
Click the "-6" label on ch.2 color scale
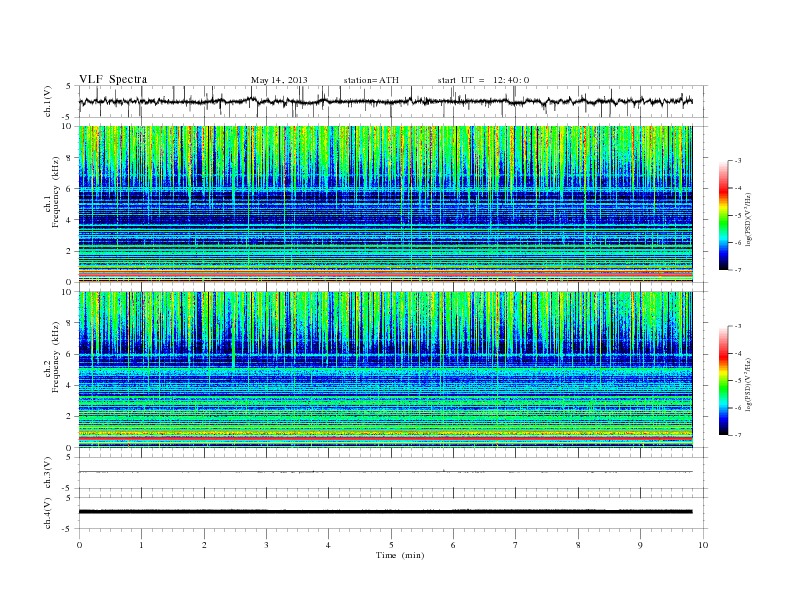[x=738, y=408]
